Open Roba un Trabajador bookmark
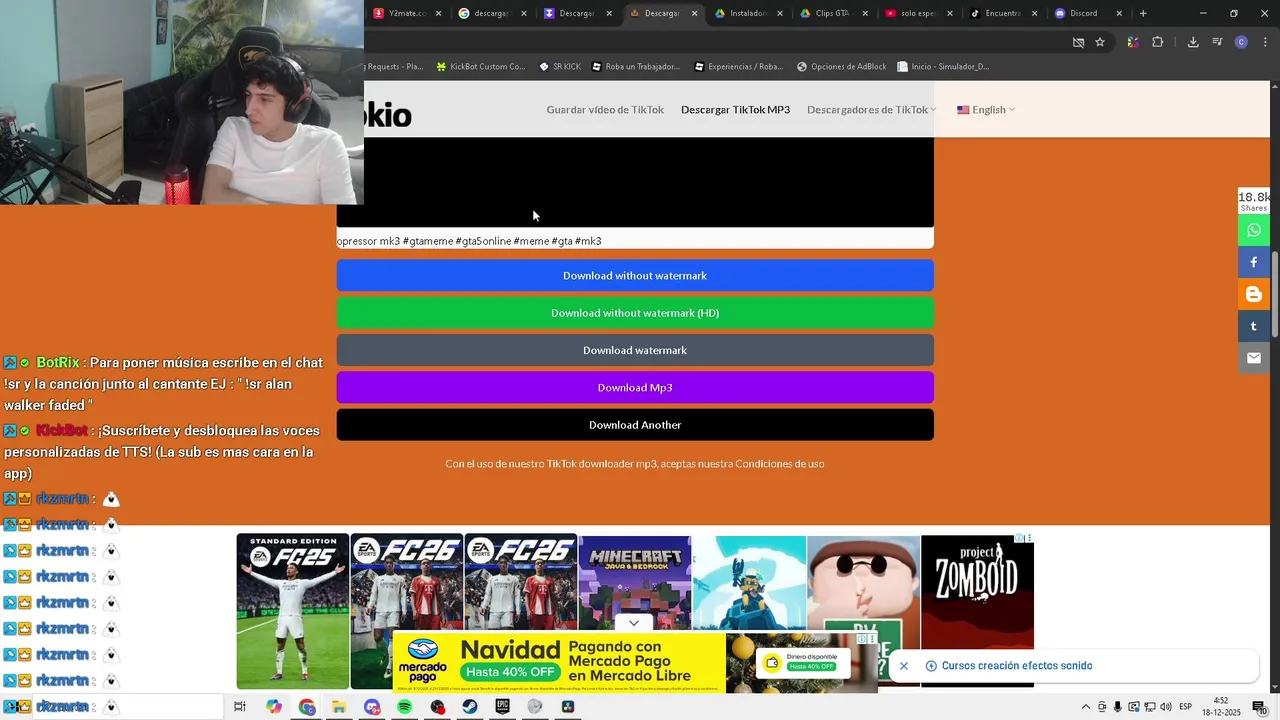1280x720 pixels. coord(635,67)
